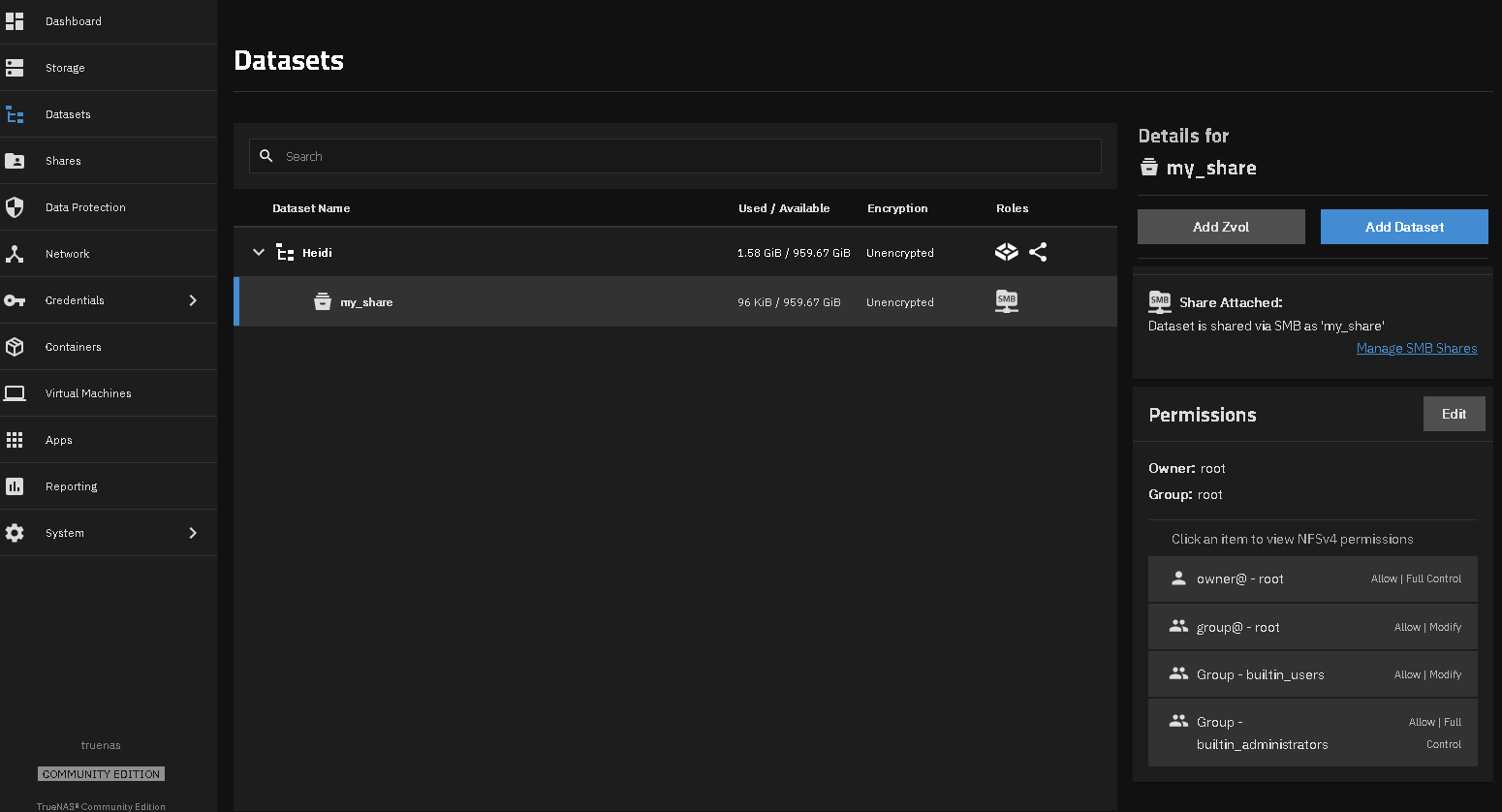Screen dimensions: 1502x812
Task: Go to the Storage section
Action: click(x=65, y=68)
